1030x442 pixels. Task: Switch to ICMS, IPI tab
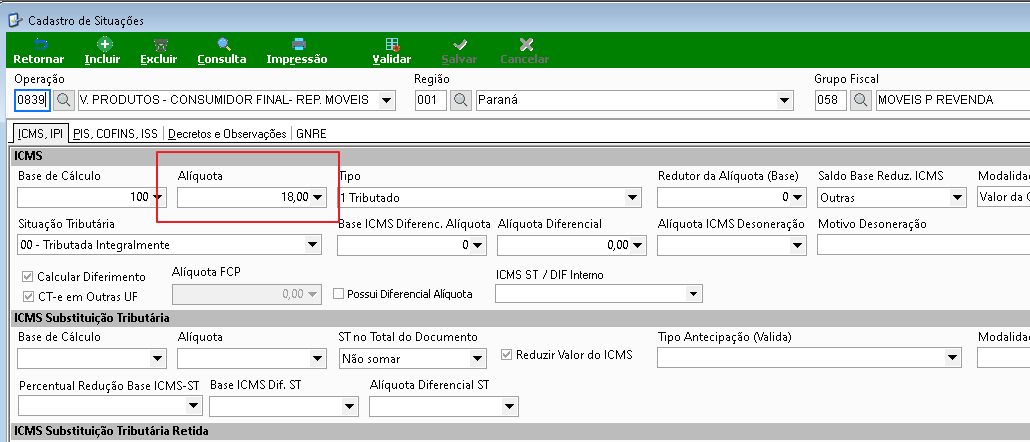click(40, 133)
